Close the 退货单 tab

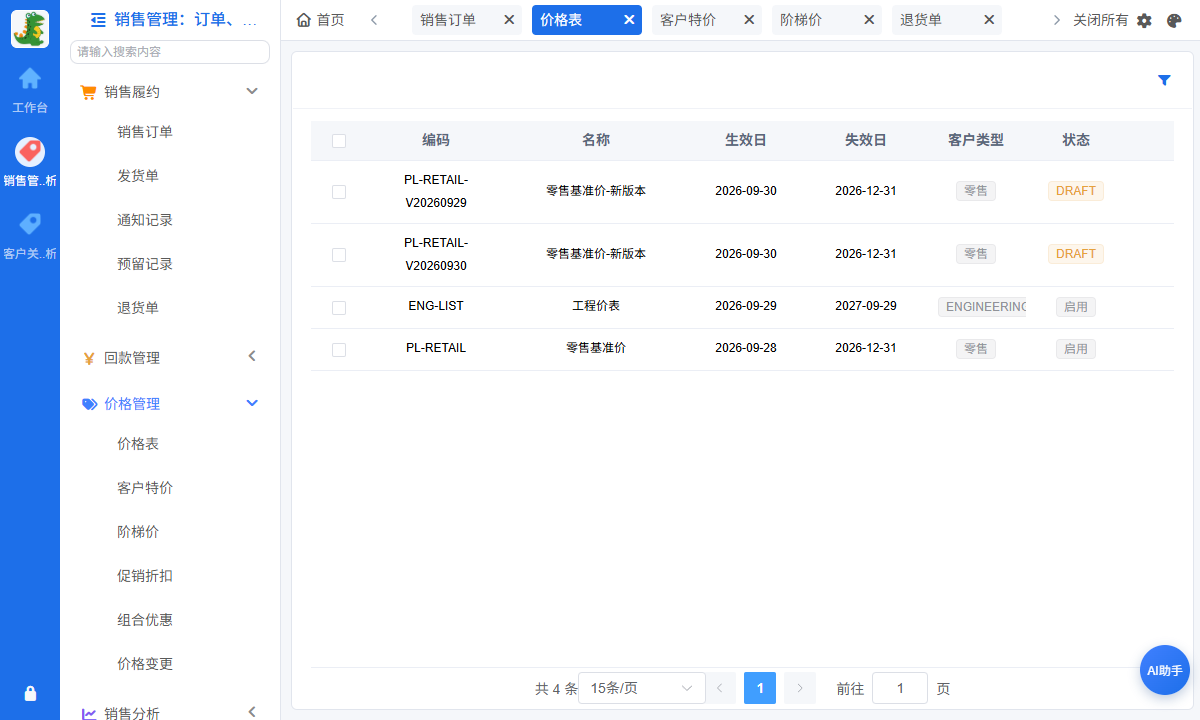click(989, 19)
